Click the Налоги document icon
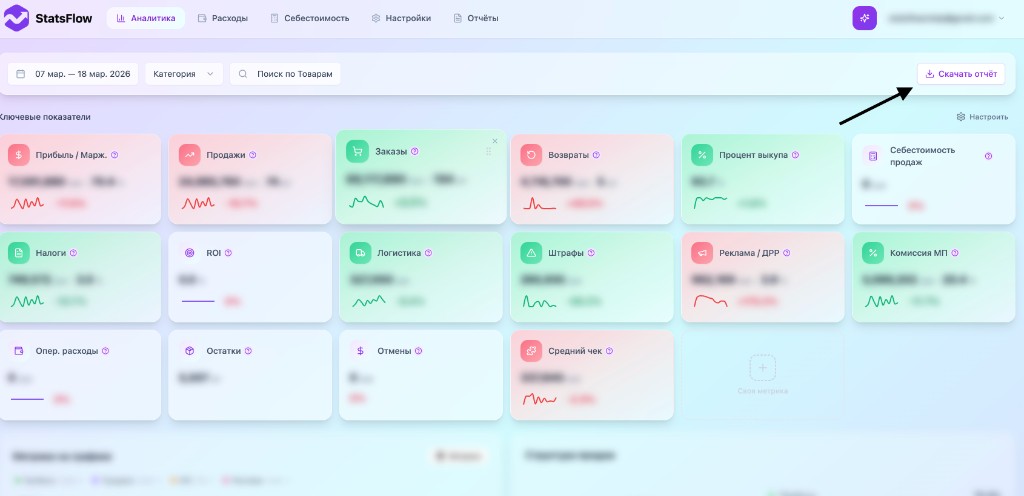This screenshot has height=496, width=1024. click(19, 253)
